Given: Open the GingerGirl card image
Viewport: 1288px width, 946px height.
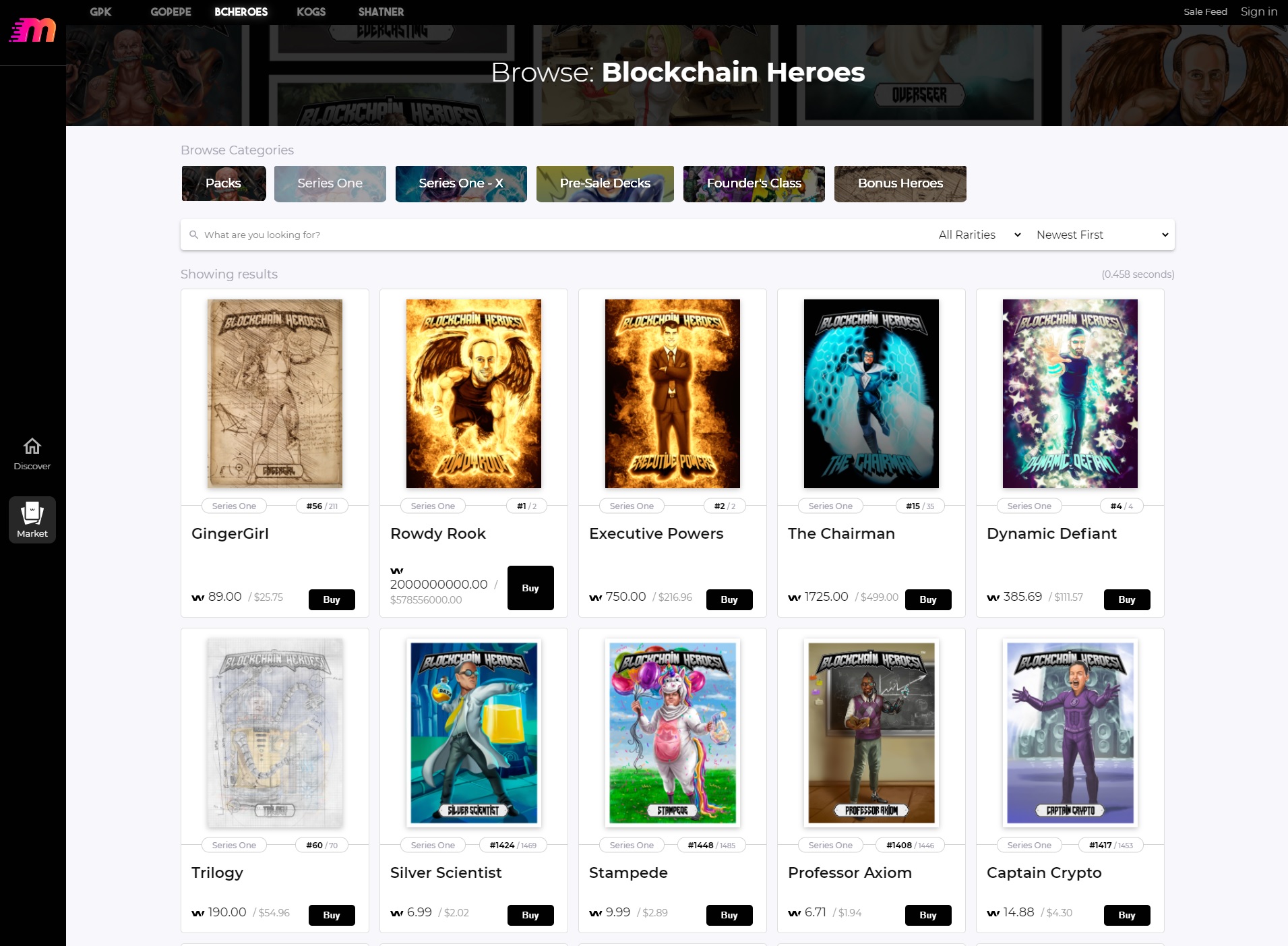Looking at the screenshot, I should (x=275, y=394).
